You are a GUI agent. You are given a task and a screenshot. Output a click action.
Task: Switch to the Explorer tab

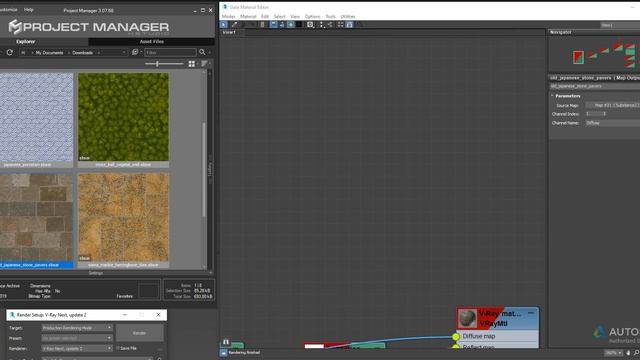[25, 42]
